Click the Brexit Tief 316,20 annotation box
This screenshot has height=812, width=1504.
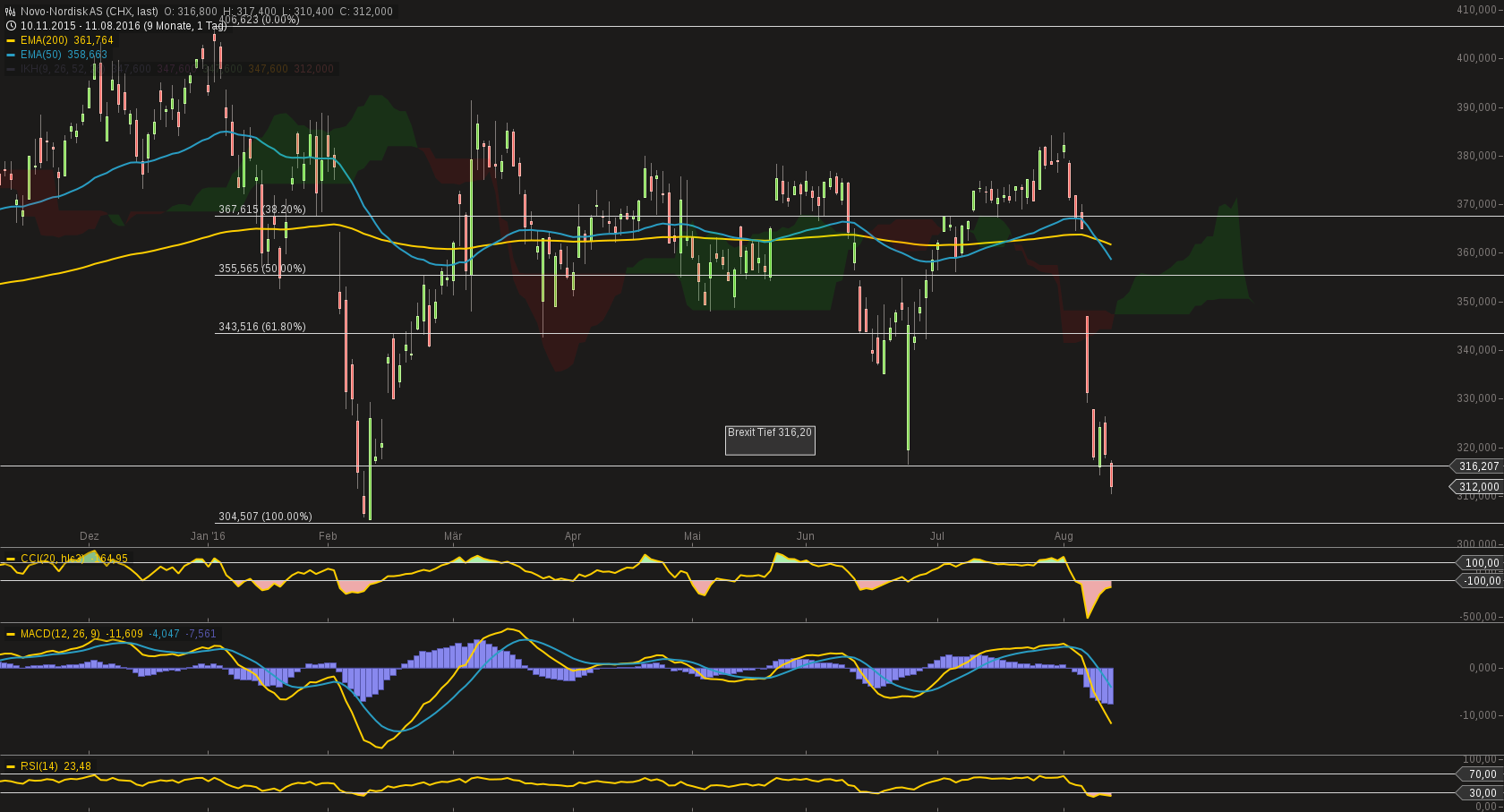pos(770,440)
